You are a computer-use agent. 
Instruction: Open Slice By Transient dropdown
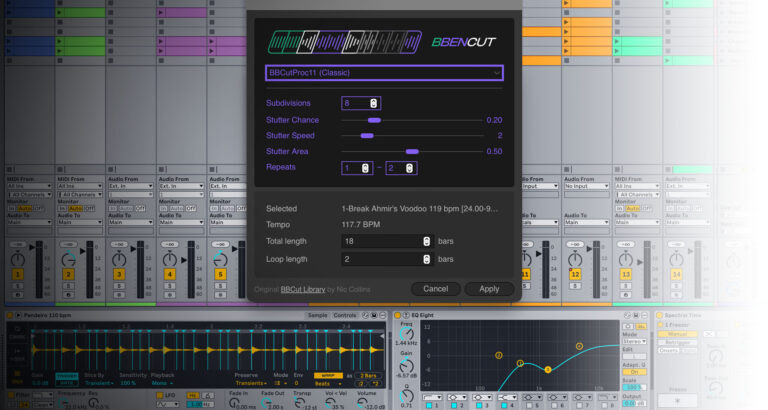(98, 383)
